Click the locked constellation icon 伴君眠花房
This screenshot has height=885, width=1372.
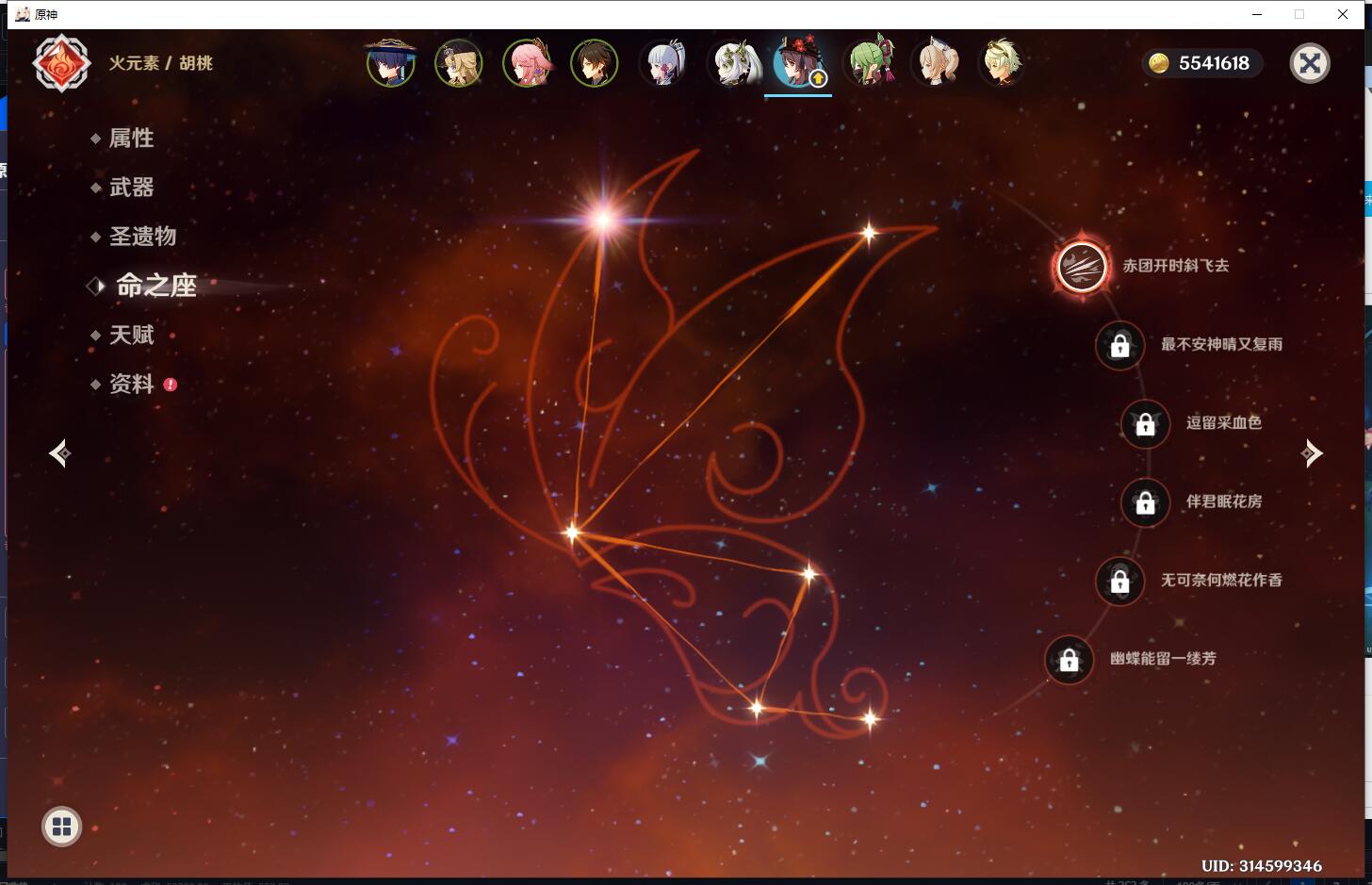coord(1145,502)
